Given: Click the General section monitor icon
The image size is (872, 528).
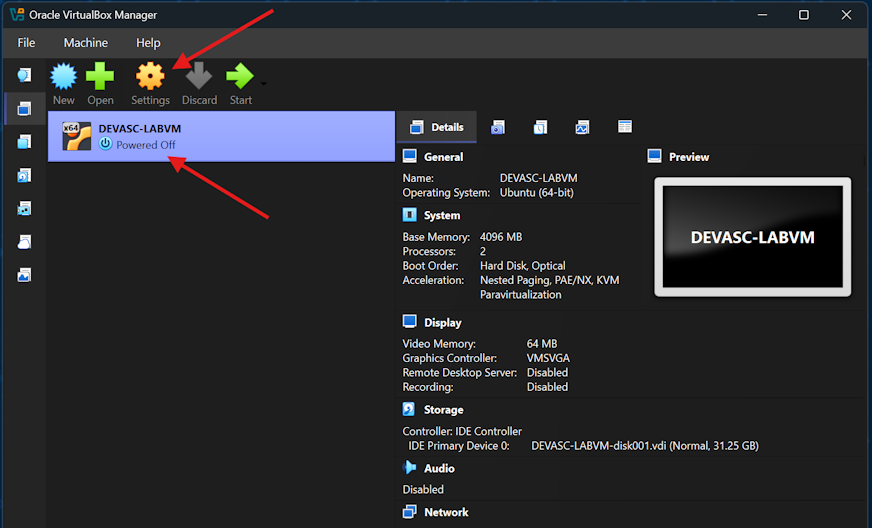Looking at the screenshot, I should click(410, 156).
